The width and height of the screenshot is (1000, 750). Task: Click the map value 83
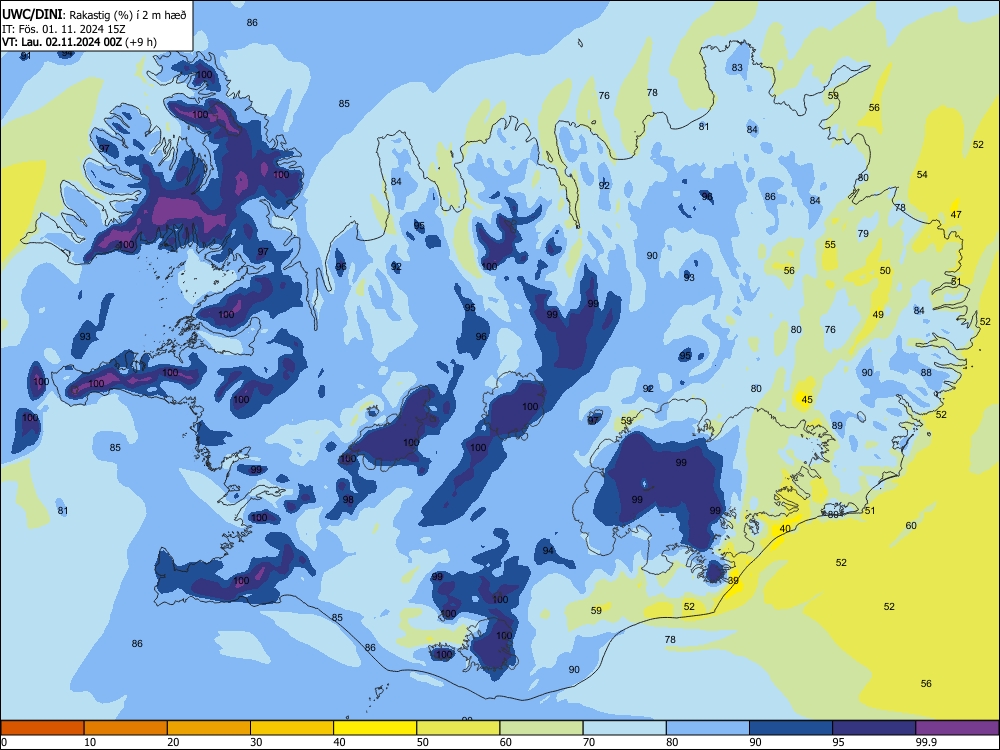pyautogui.click(x=737, y=68)
